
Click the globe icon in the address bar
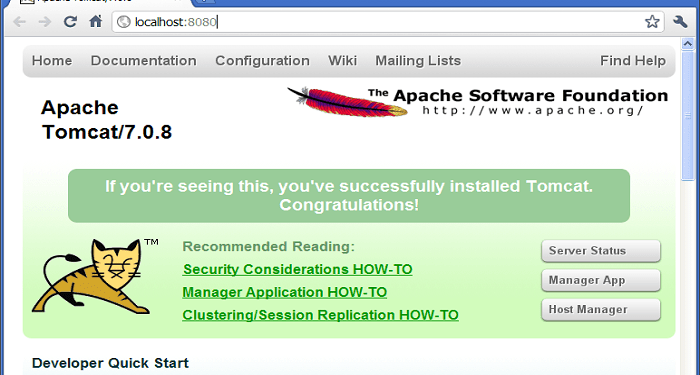pos(123,22)
